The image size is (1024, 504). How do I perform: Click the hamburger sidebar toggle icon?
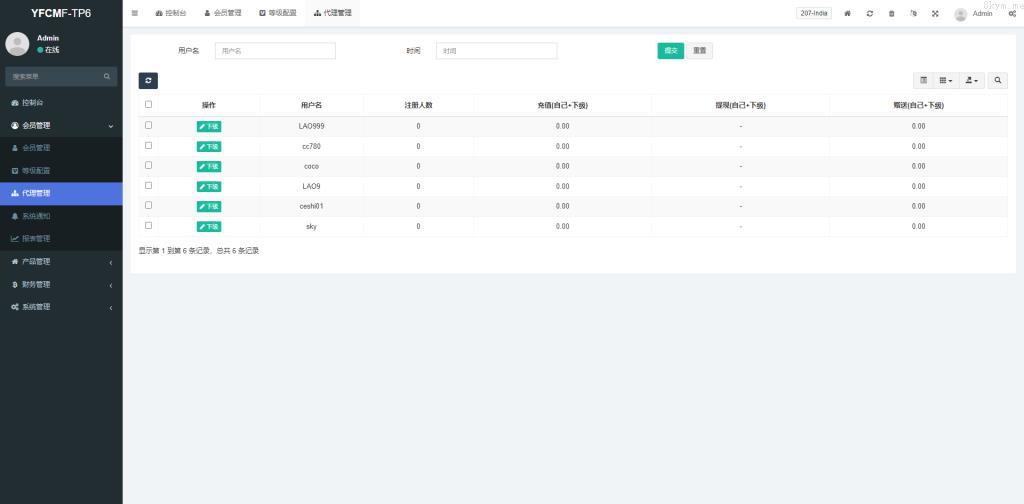135,13
